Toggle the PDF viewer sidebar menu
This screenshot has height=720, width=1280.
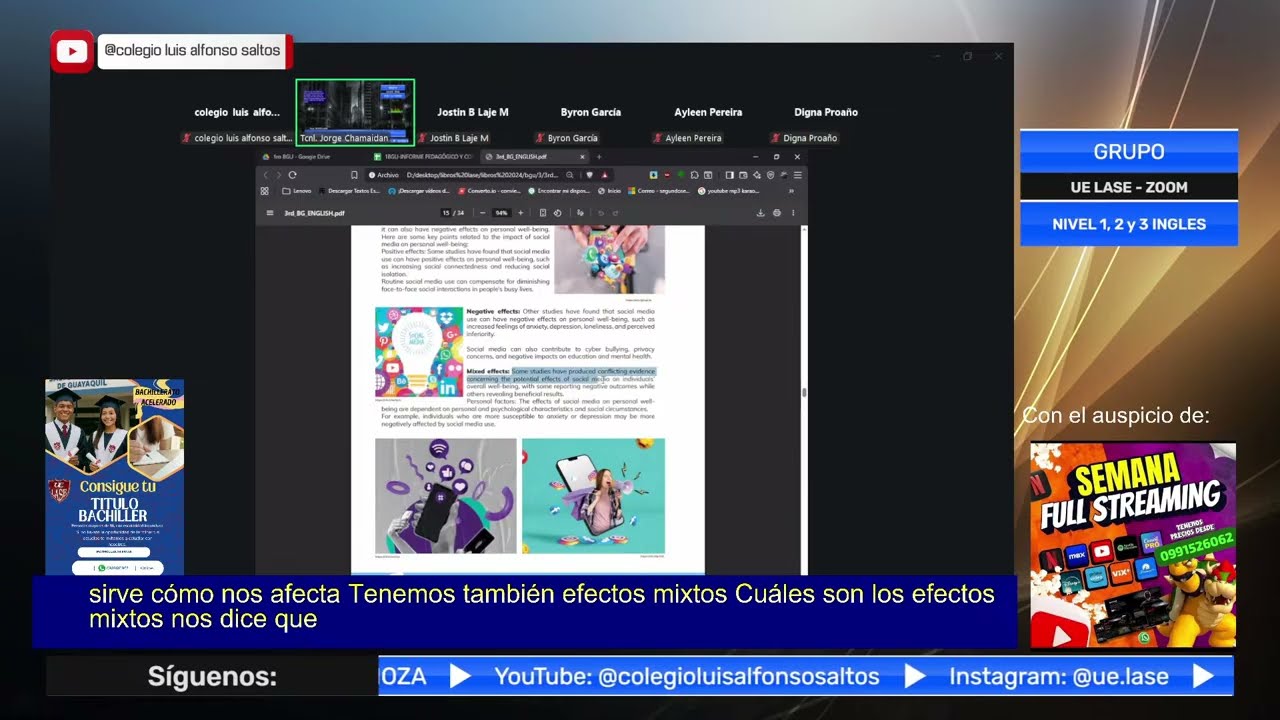270,213
